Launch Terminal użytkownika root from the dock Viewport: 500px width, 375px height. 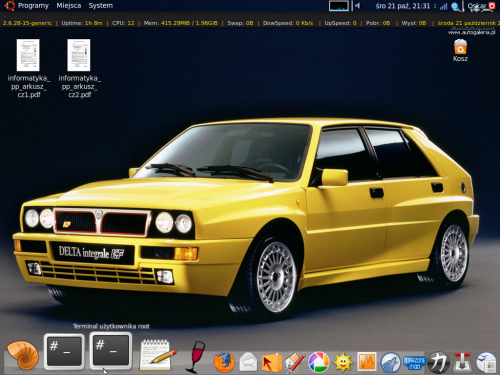110,351
